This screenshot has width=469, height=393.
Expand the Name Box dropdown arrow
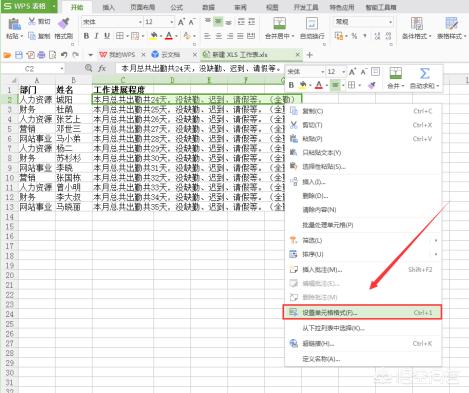[62, 69]
